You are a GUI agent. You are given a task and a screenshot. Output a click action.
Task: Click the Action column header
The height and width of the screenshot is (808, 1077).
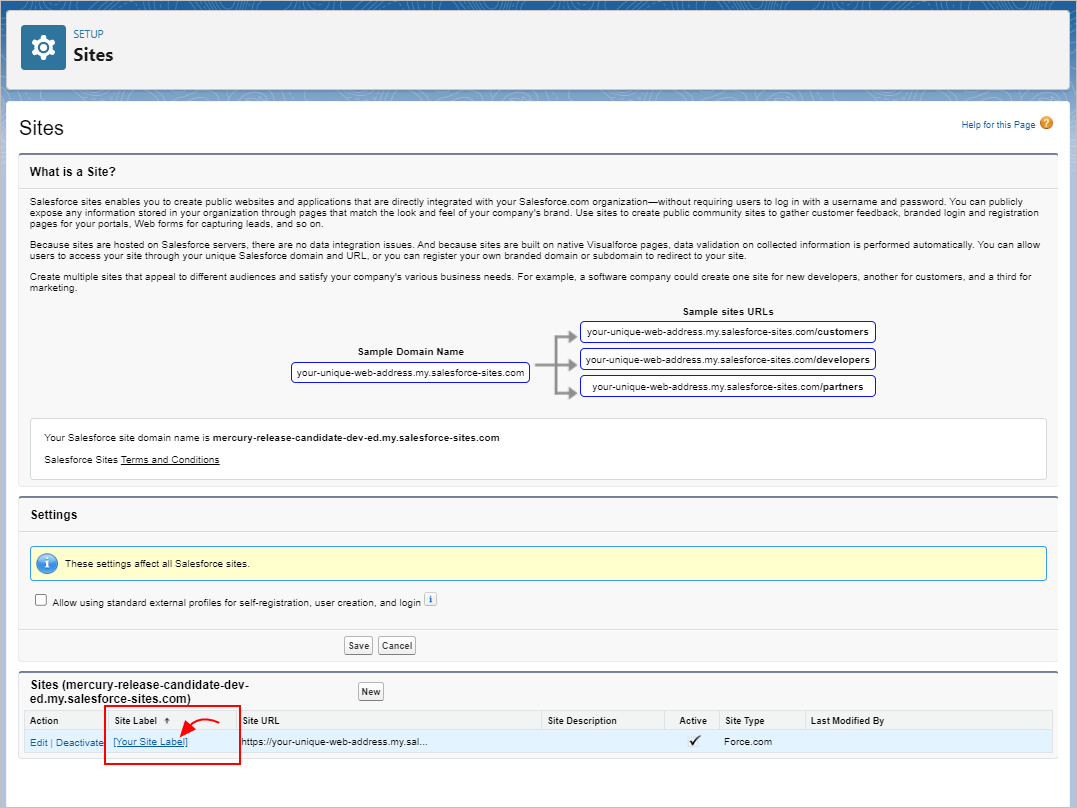coord(44,721)
